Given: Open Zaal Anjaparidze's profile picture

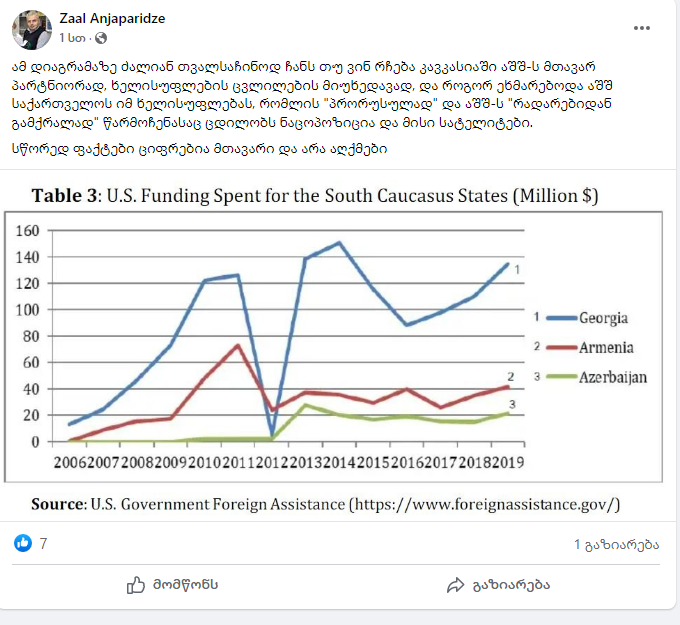Looking at the screenshot, I should [32, 29].
